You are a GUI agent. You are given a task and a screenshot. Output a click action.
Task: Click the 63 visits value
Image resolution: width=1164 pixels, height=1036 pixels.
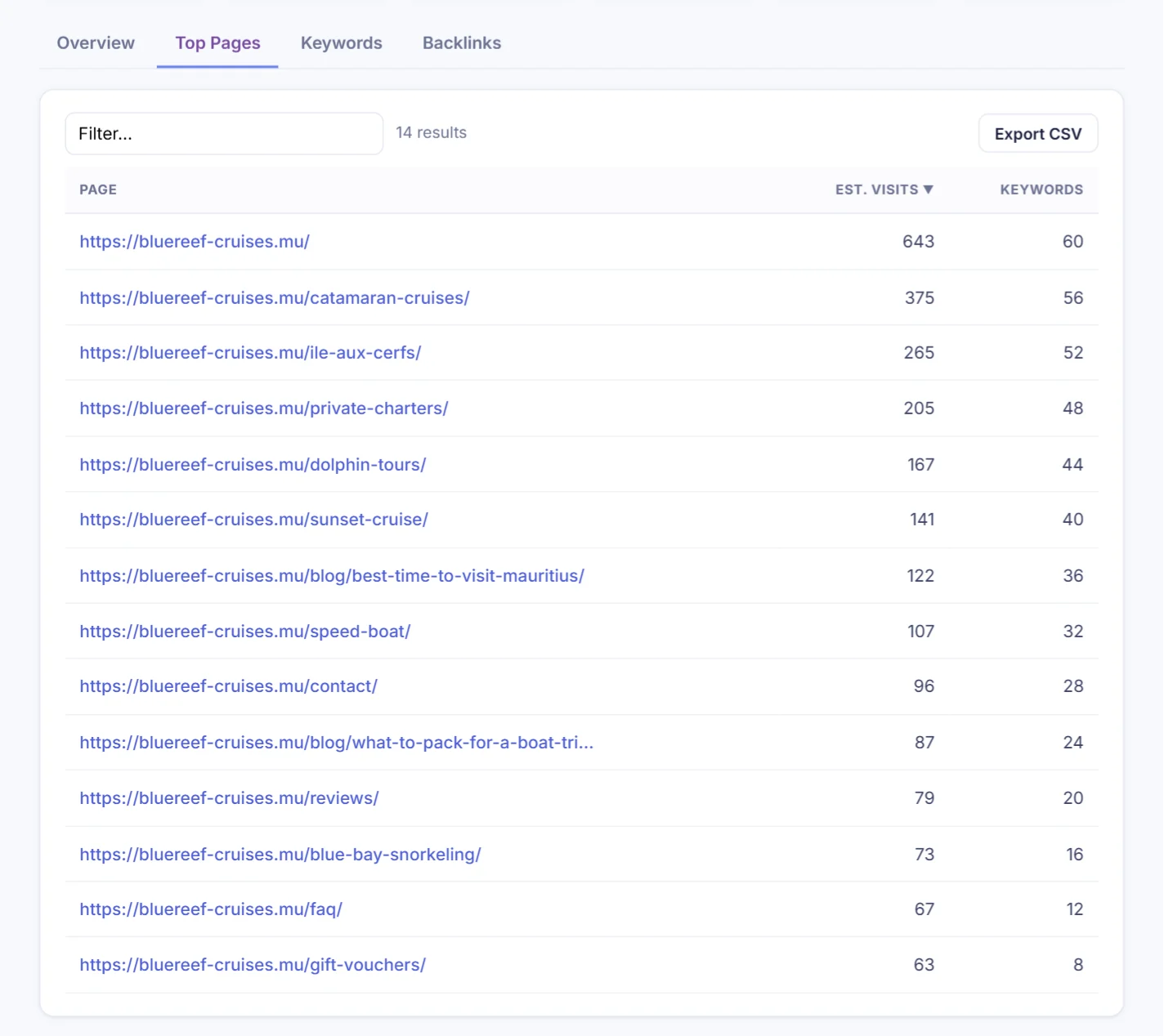[924, 965]
